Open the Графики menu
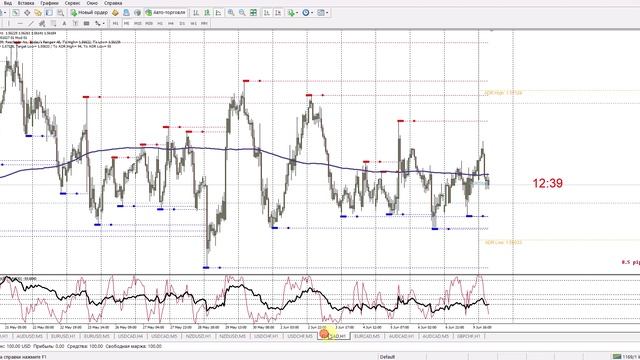The height and width of the screenshot is (360, 640). (49, 3)
